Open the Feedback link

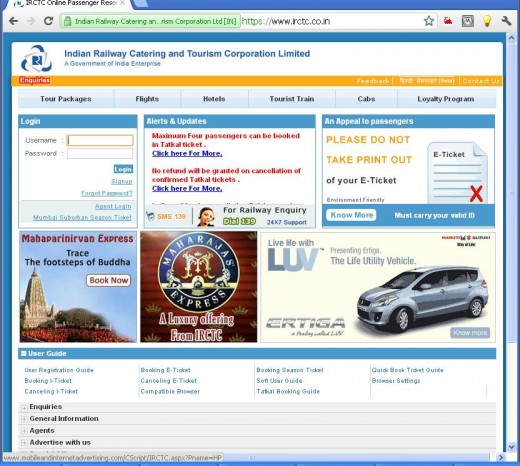373,81
